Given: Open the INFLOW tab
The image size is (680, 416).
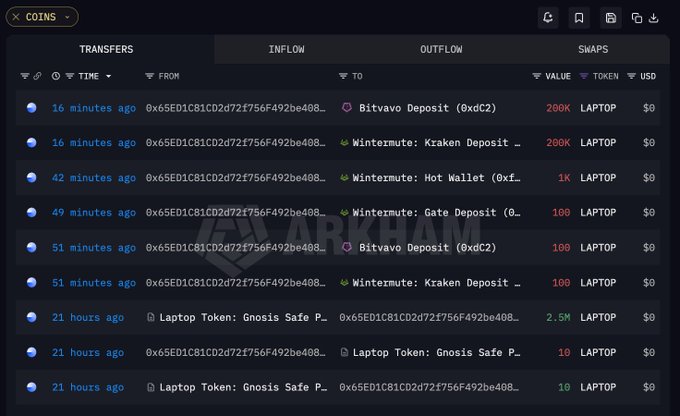Looking at the screenshot, I should tap(286, 49).
